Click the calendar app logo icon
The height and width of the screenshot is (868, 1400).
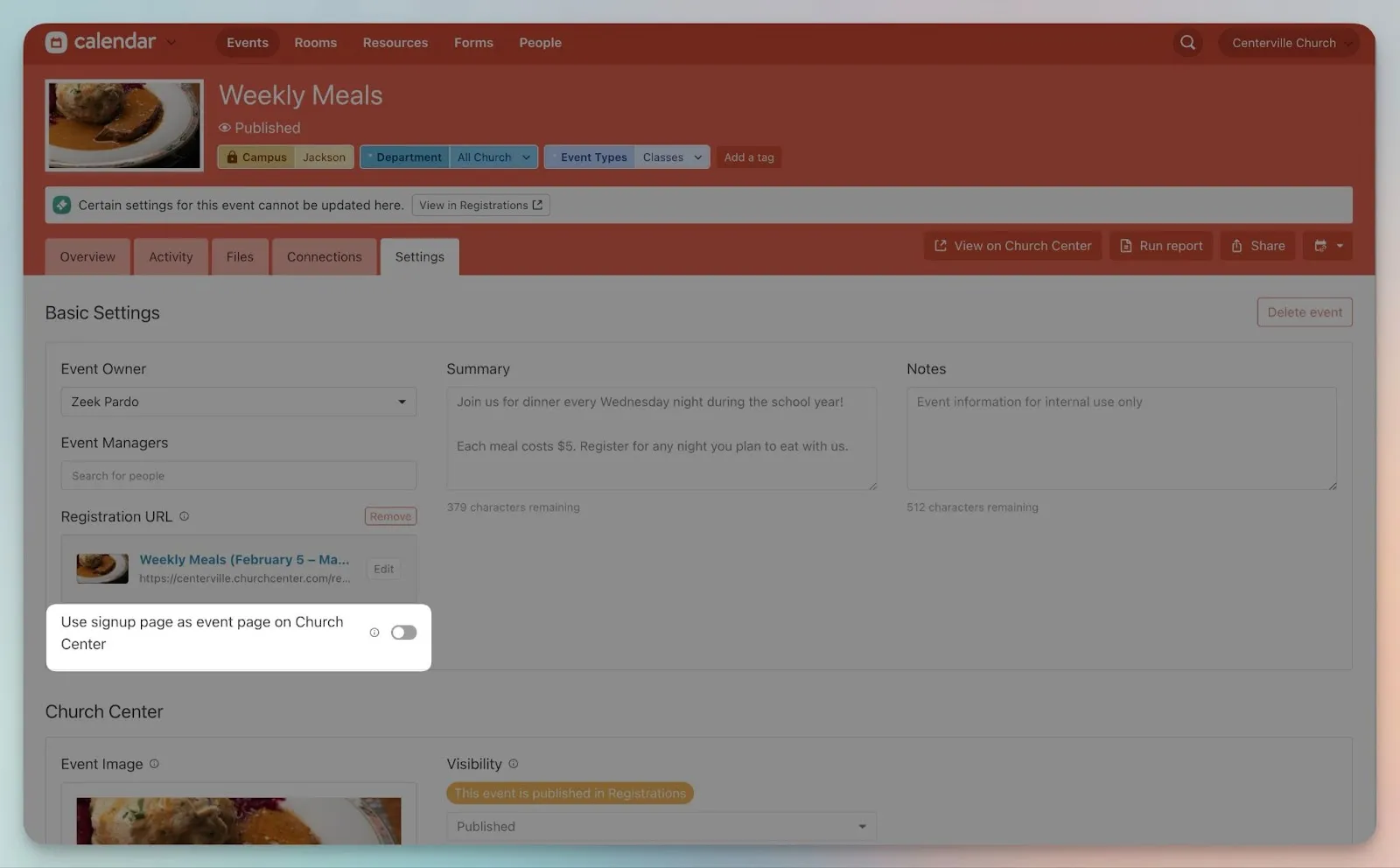(56, 42)
